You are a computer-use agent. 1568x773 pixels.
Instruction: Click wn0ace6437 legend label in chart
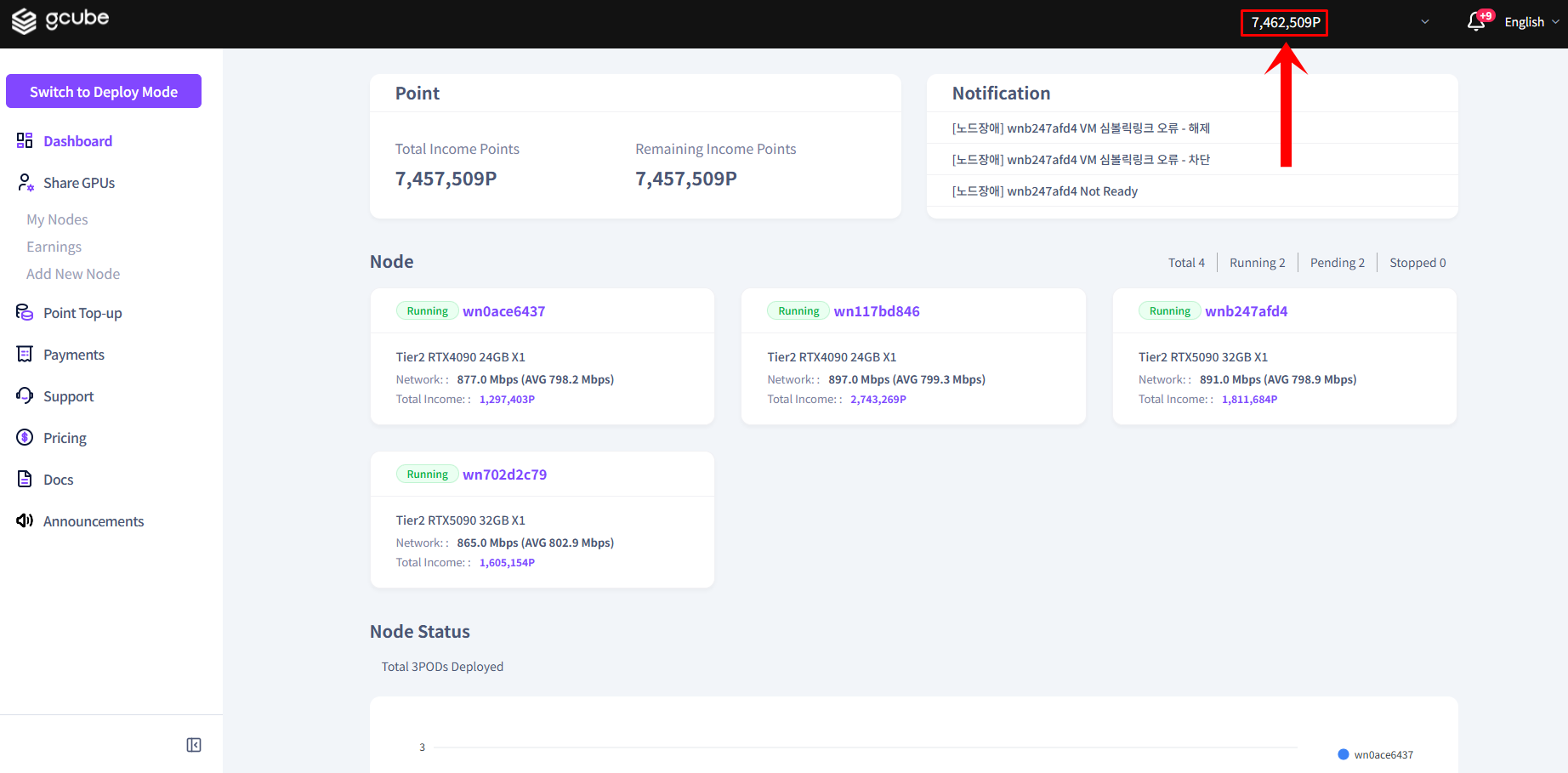tap(1383, 754)
